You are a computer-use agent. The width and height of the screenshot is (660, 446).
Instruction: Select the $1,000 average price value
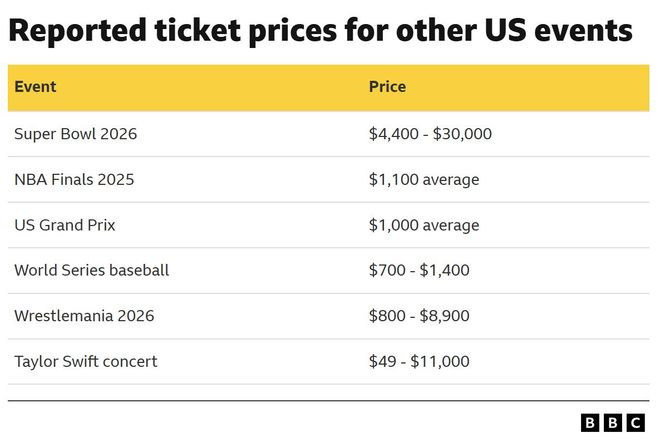pos(424,225)
